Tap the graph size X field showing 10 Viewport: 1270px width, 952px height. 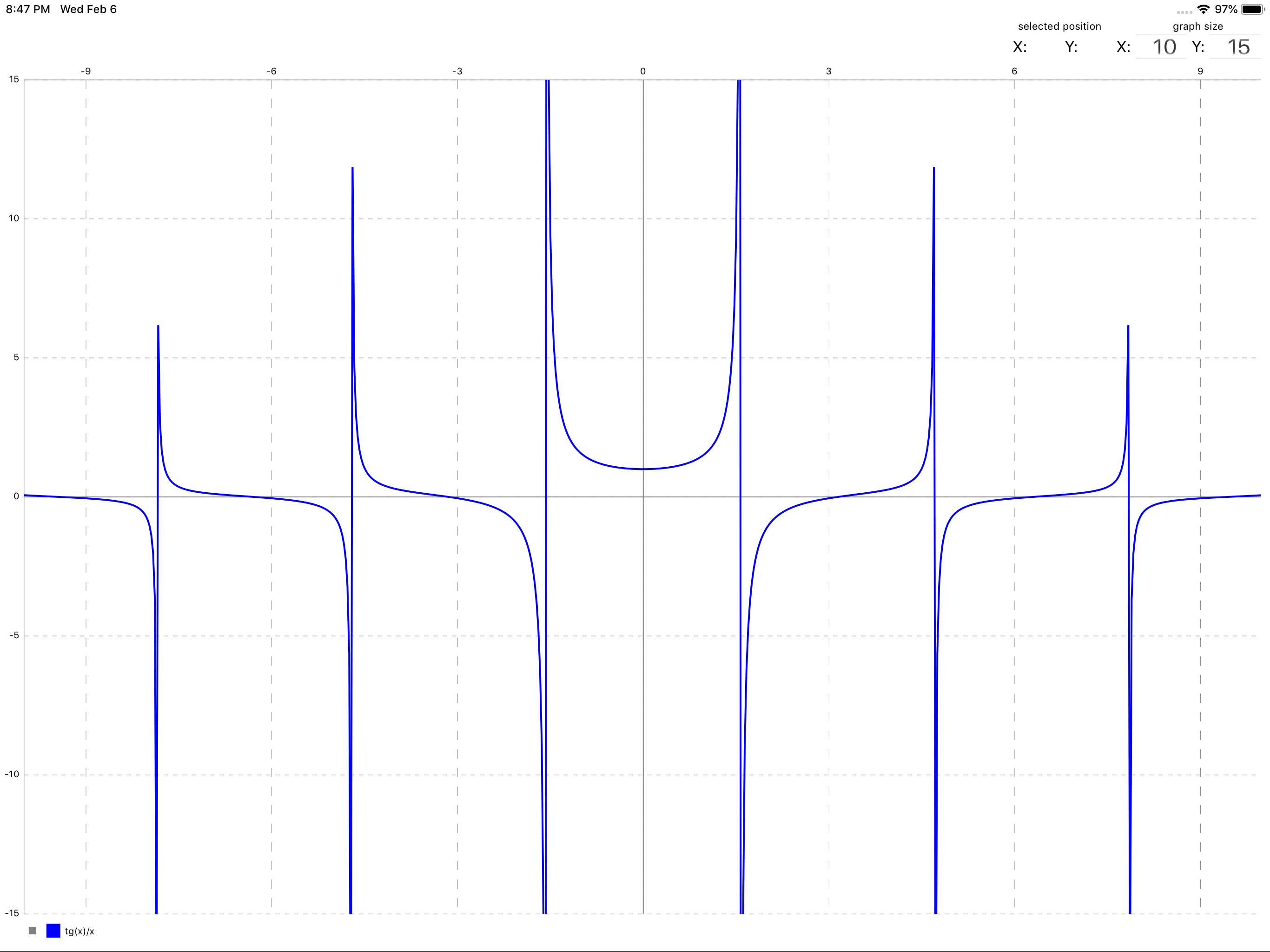coord(1161,46)
